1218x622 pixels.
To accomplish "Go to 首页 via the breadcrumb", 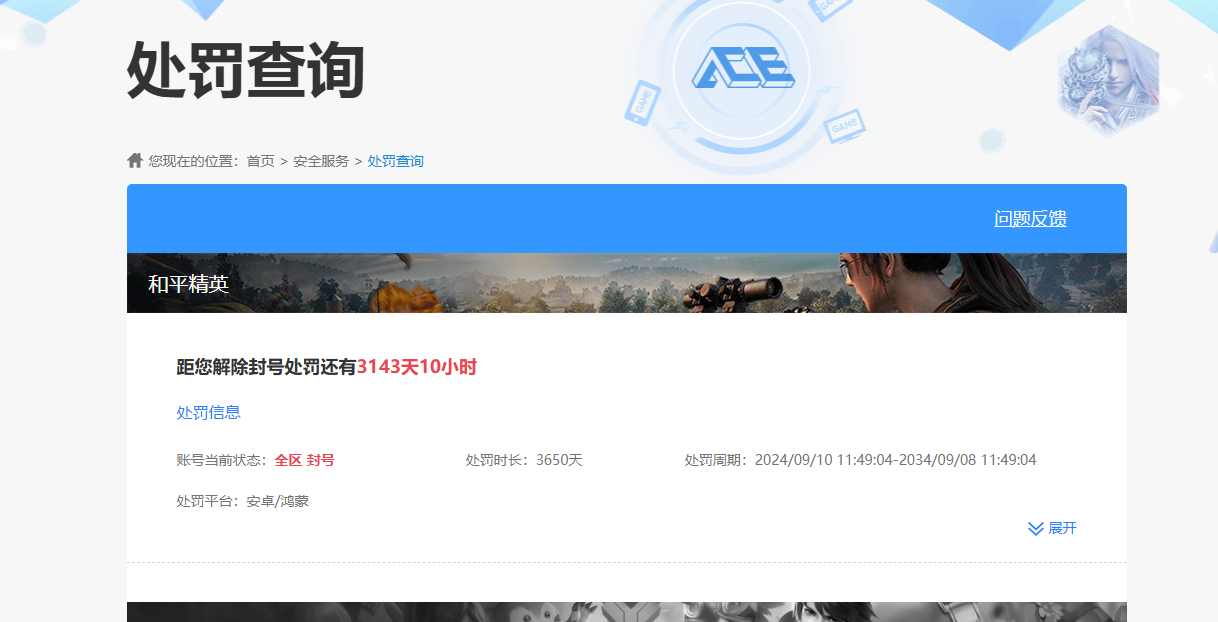I will [260, 161].
